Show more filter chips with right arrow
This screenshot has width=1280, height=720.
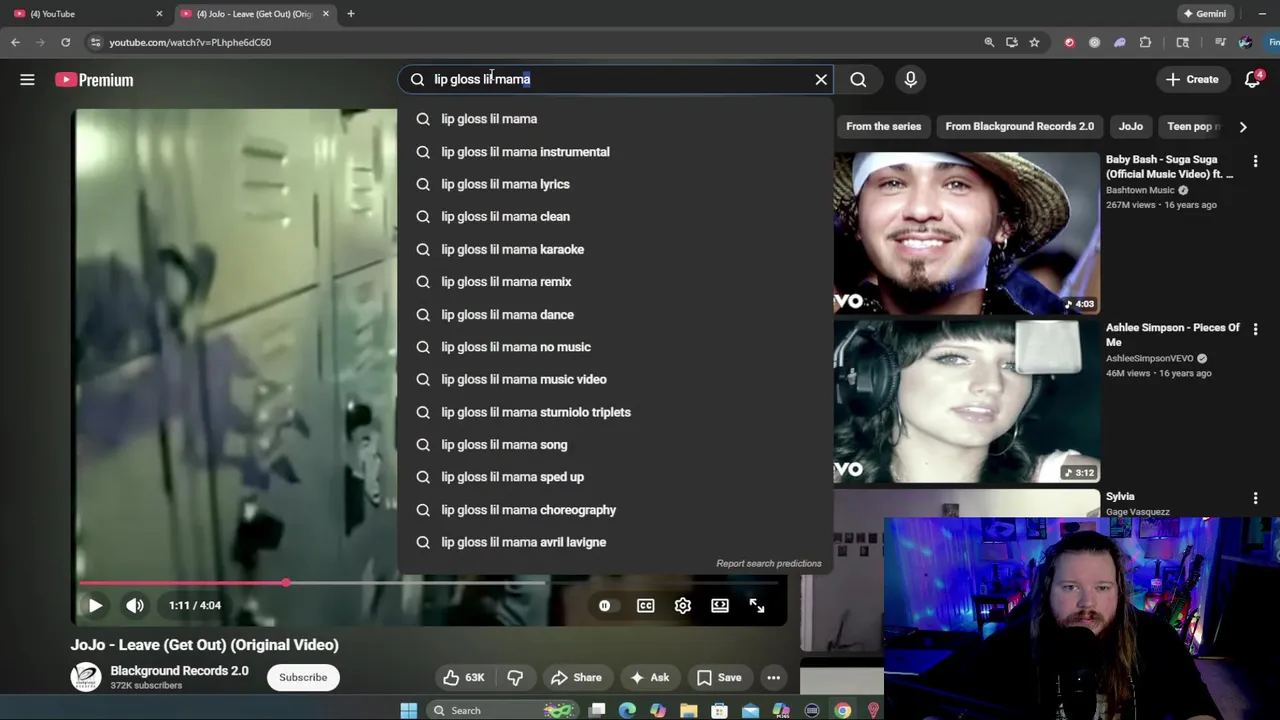pos(1243,126)
